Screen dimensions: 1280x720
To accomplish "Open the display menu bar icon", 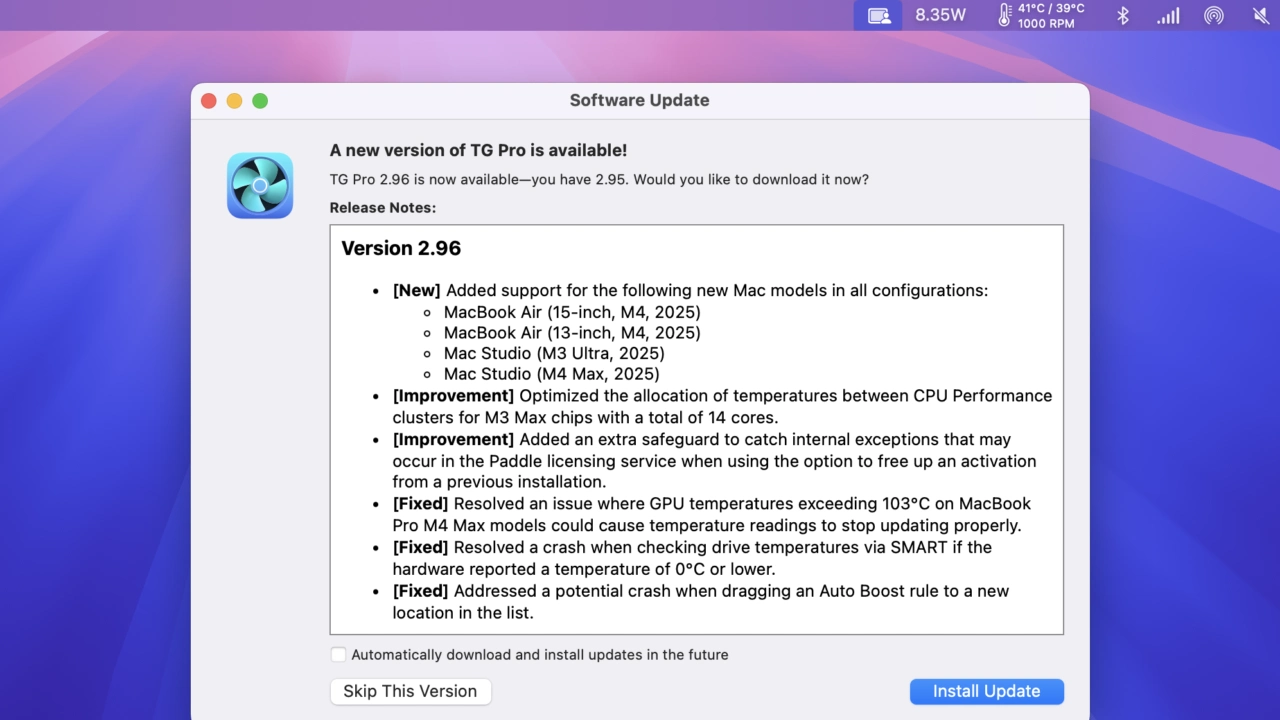I will [x=878, y=15].
